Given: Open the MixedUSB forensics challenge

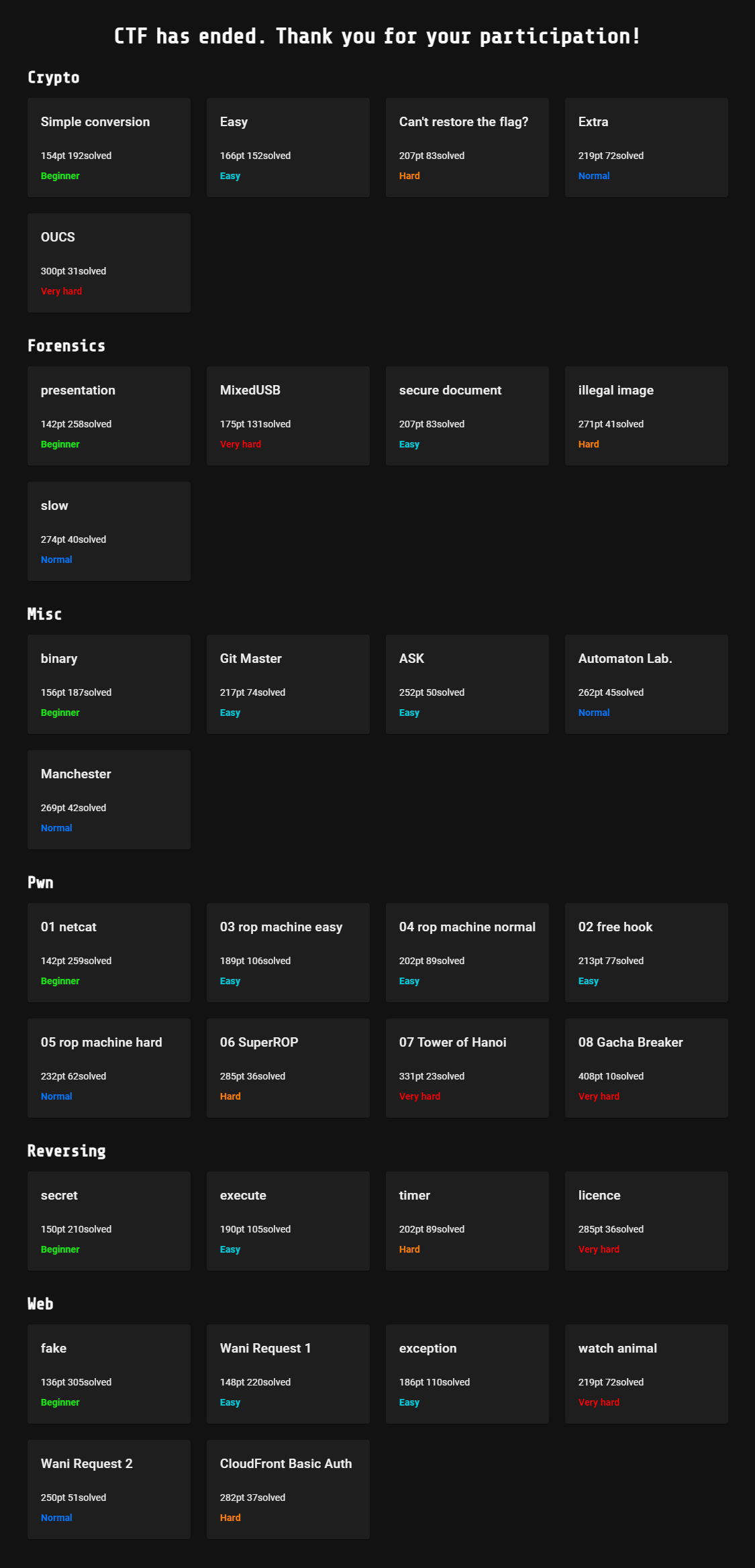Looking at the screenshot, I should click(x=288, y=416).
